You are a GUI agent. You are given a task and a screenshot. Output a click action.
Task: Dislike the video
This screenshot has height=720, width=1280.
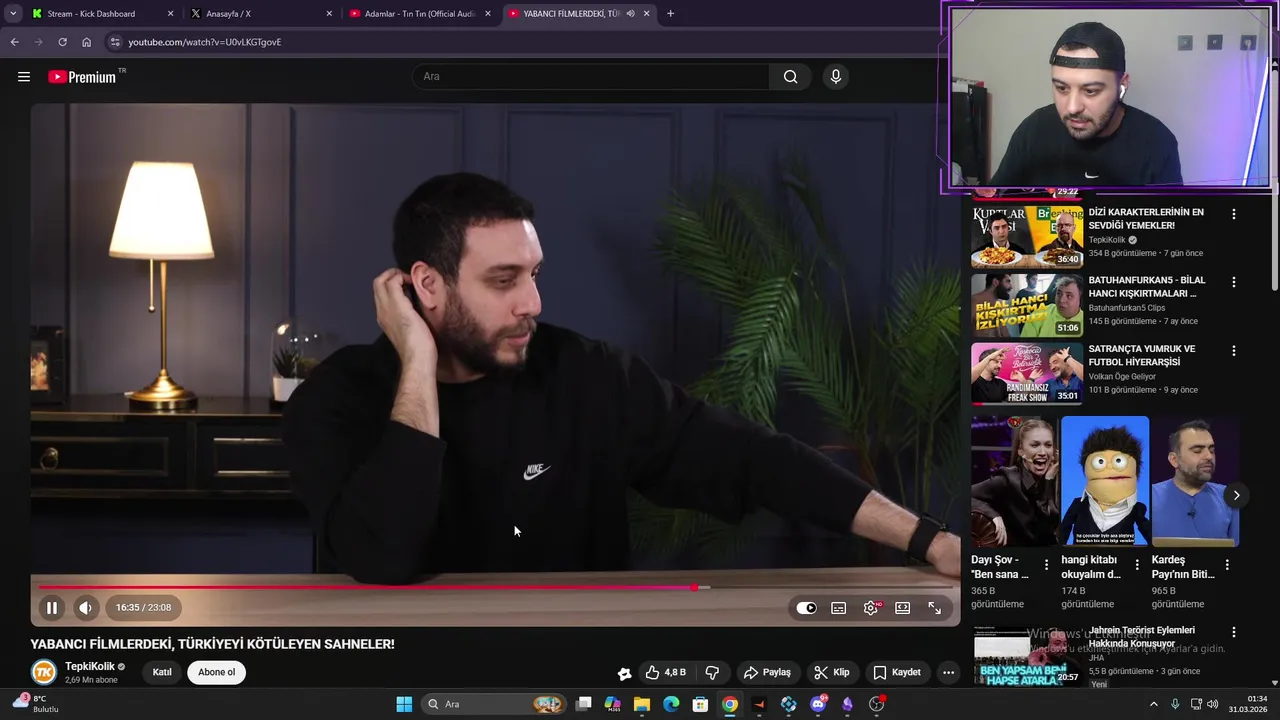coord(713,672)
